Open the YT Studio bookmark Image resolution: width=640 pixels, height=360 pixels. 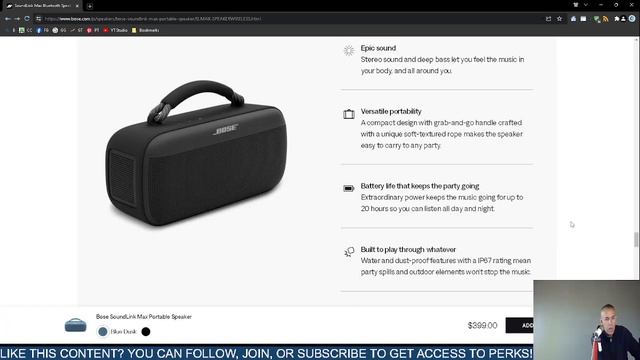(x=115, y=30)
